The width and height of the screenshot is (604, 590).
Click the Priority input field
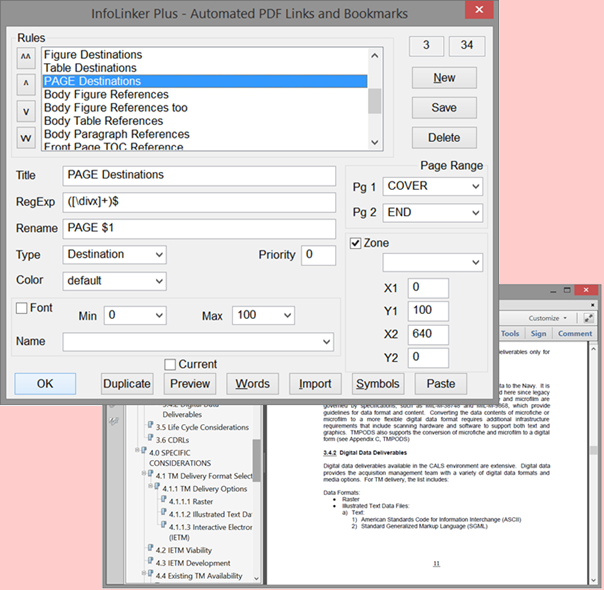pos(319,255)
